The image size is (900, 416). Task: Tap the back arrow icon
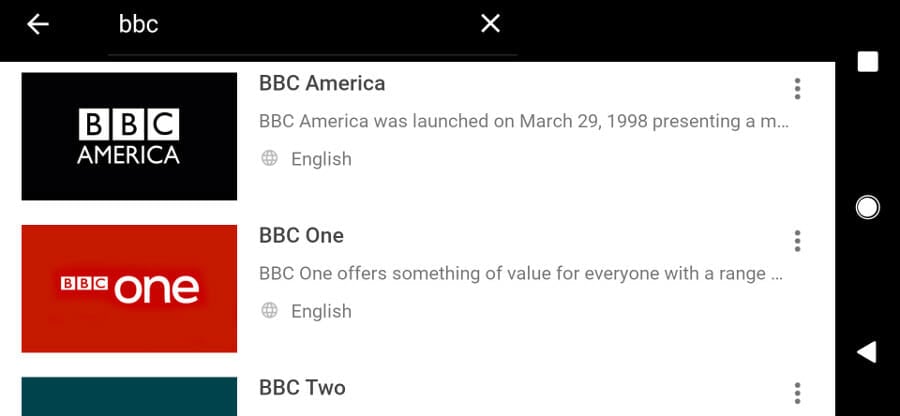[x=38, y=24]
